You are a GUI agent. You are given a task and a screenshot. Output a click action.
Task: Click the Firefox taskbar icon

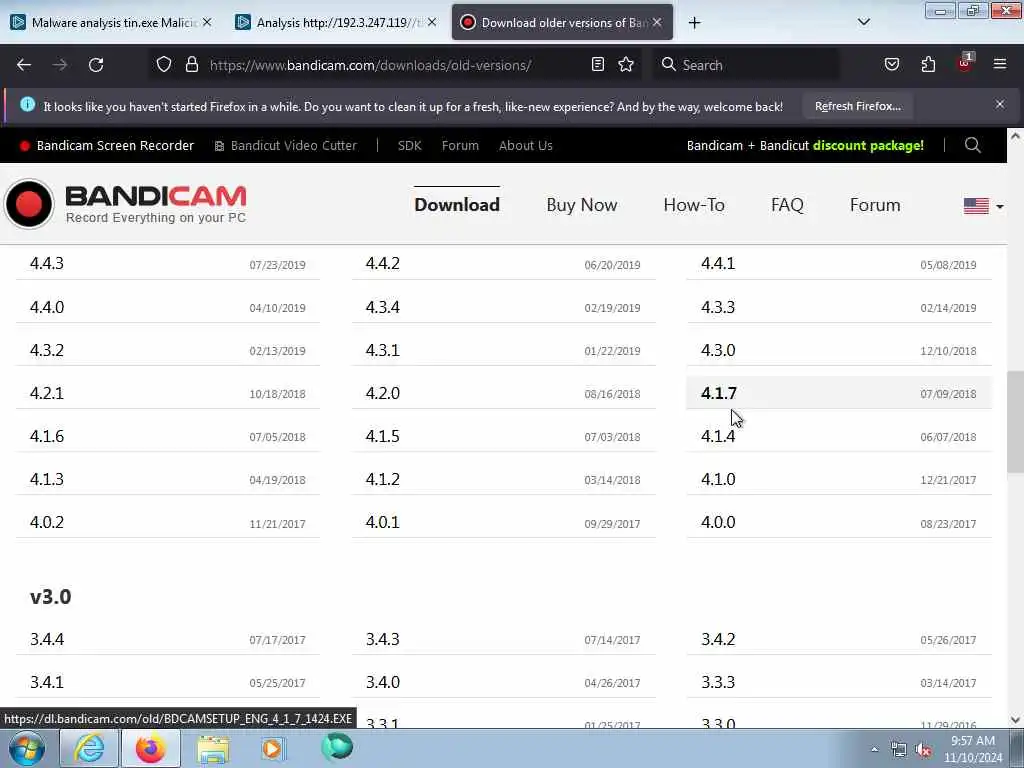[x=150, y=748]
